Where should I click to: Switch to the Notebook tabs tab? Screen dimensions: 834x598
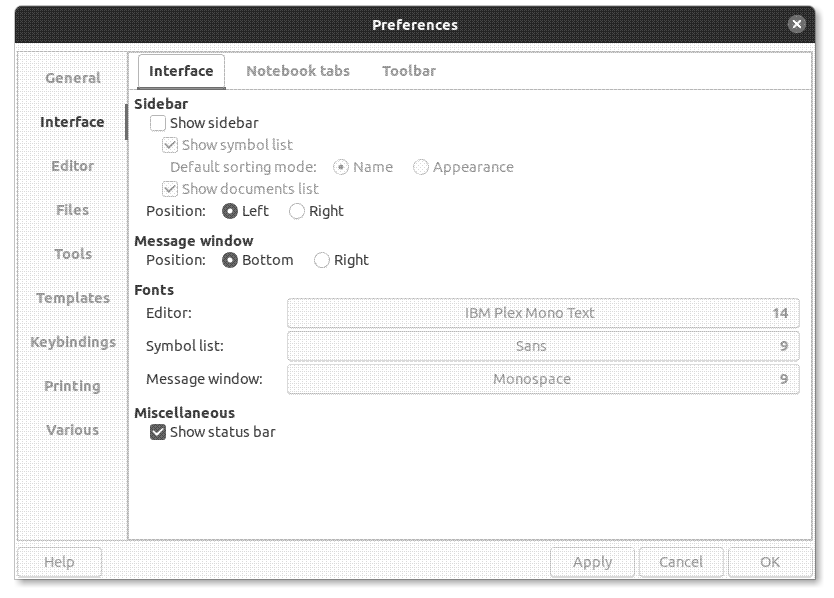pos(298,71)
